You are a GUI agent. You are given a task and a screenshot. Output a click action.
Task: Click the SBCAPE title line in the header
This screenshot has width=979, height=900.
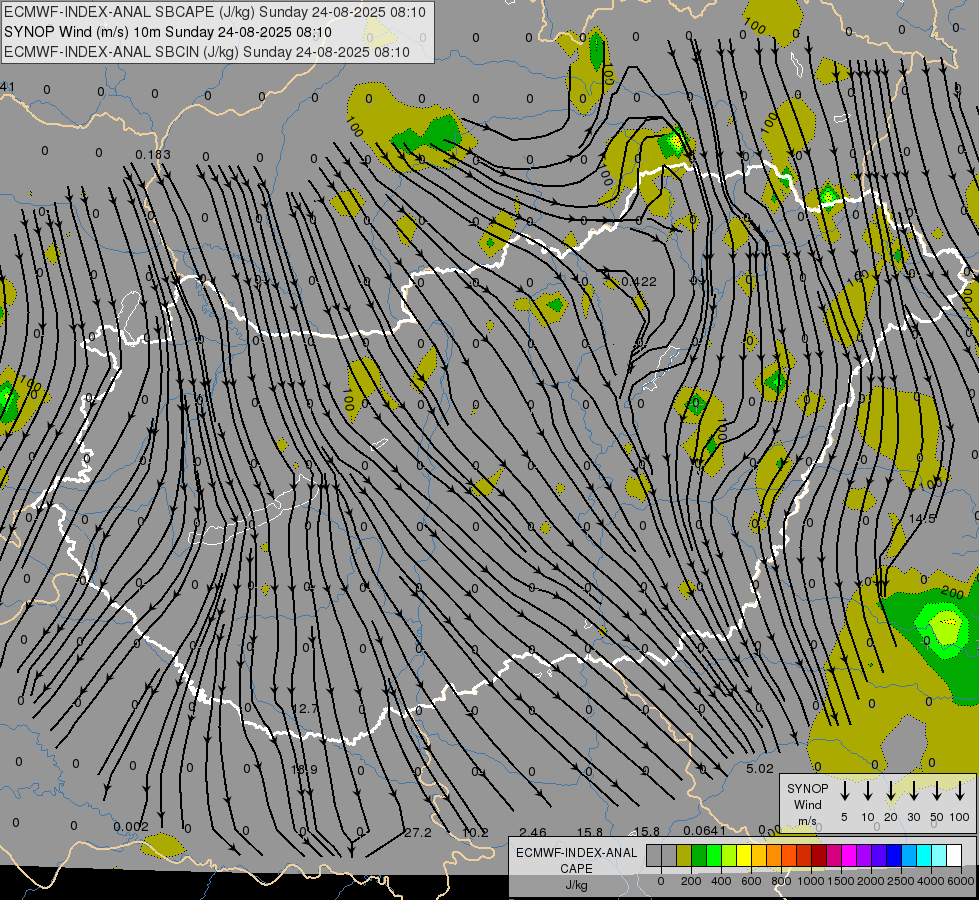coord(215,12)
